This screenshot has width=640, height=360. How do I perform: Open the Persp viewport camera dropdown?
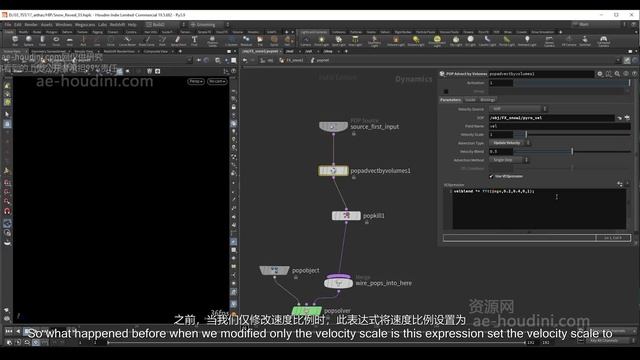tap(196, 81)
